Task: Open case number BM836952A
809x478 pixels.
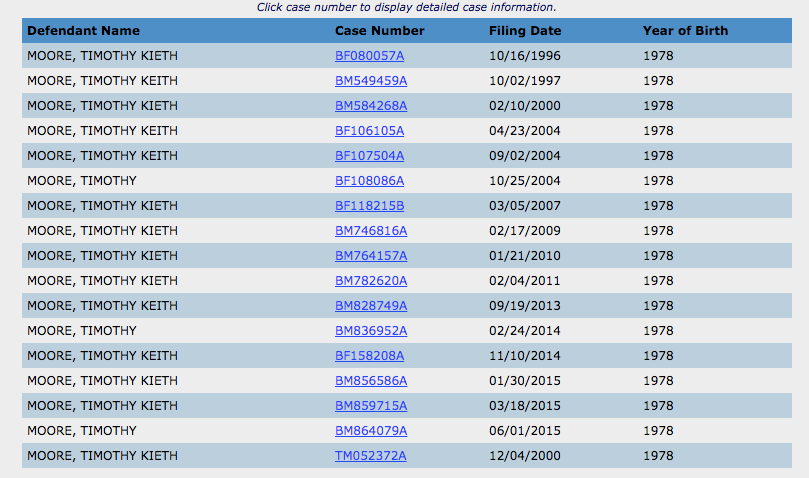Action: pyautogui.click(x=371, y=331)
